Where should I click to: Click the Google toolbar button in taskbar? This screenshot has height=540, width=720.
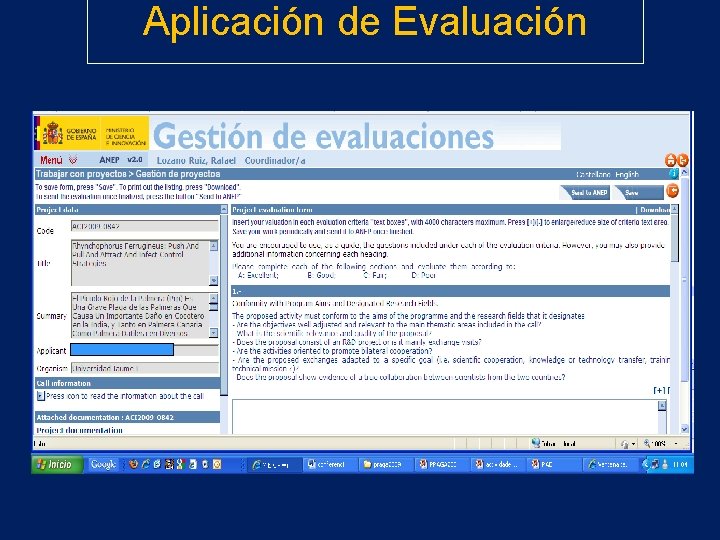coord(103,464)
